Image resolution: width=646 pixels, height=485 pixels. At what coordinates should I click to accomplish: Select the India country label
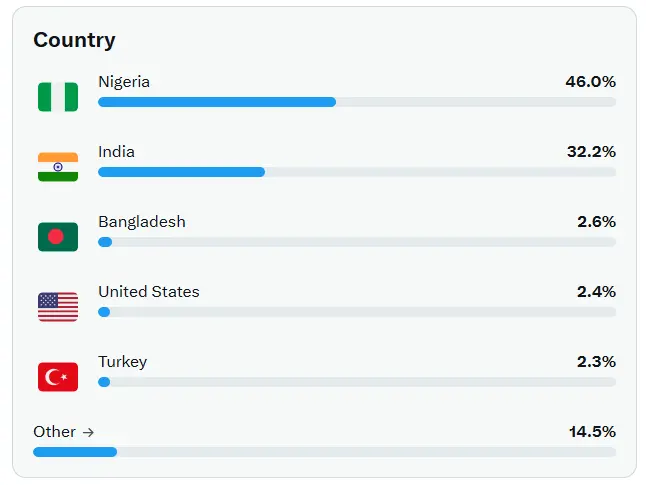click(117, 152)
